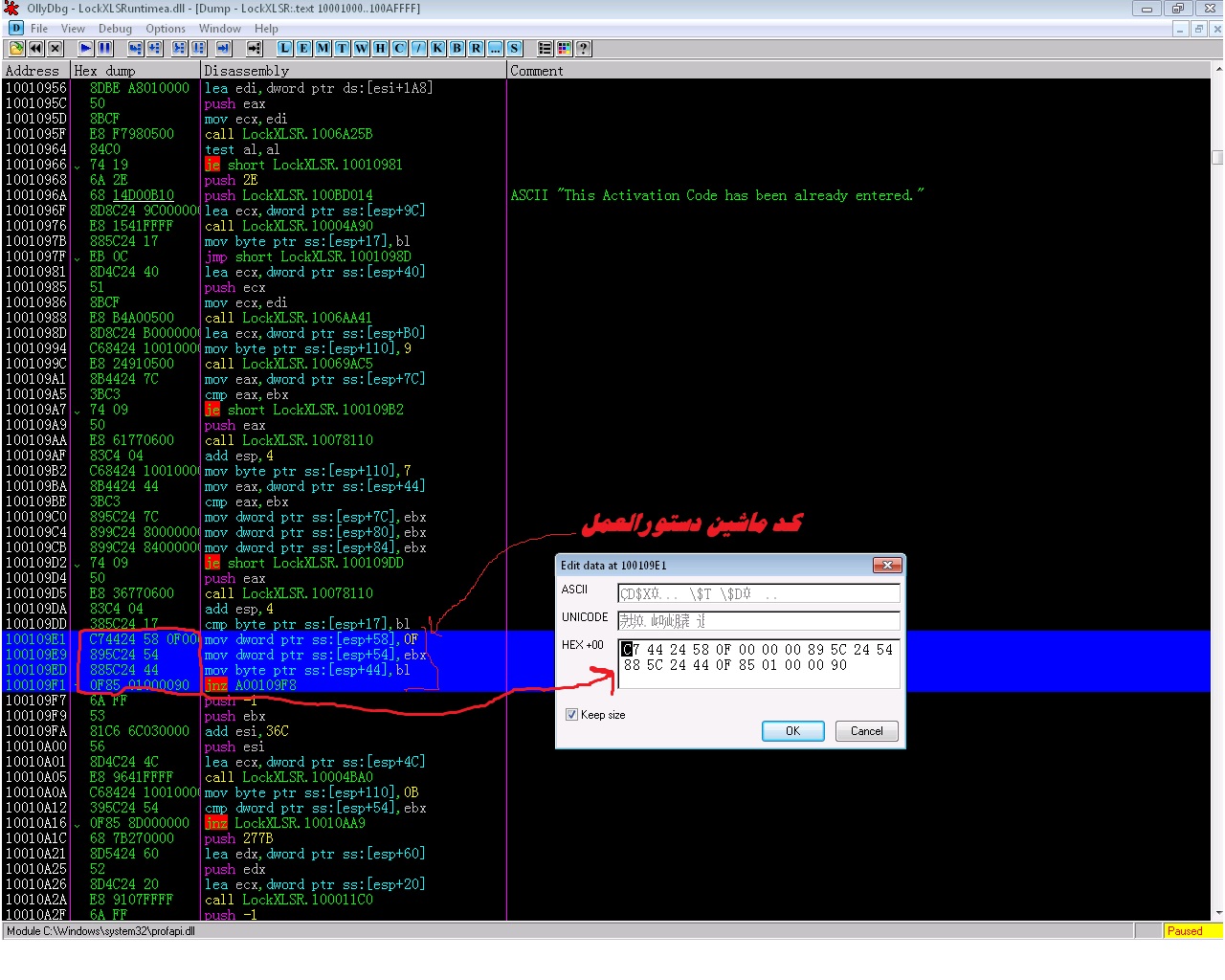Show Memory map using M button
Image resolution: width=1225 pixels, height=980 pixels.
323,48
